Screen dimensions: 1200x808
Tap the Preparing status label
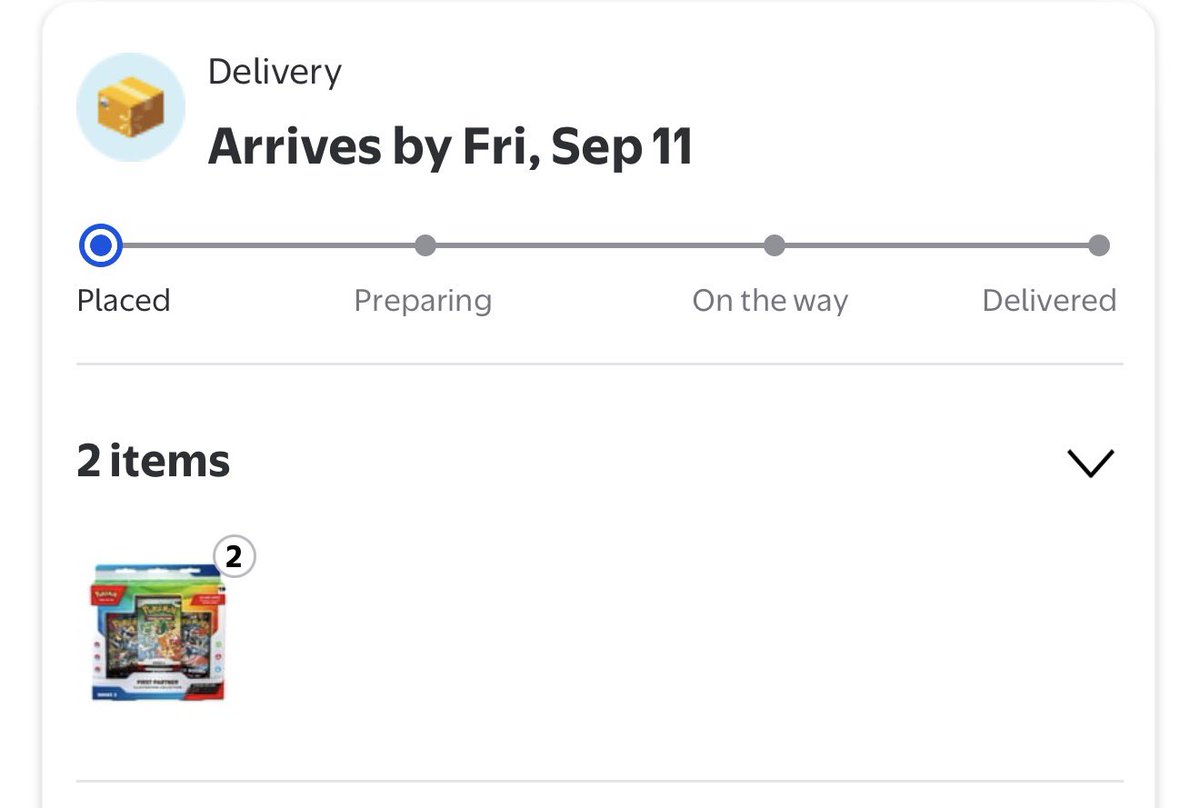point(423,301)
